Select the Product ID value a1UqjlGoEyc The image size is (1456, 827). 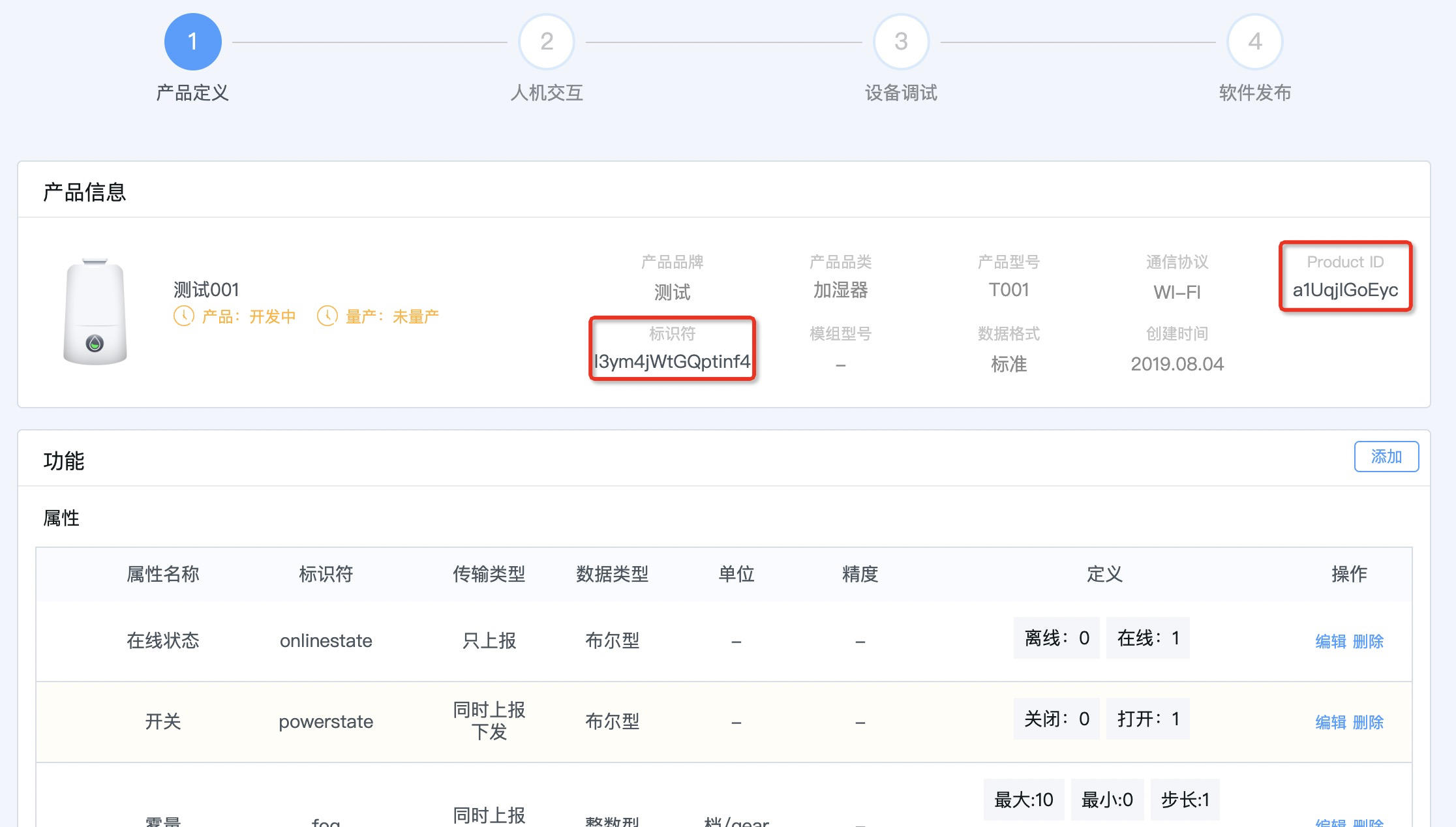[x=1345, y=290]
